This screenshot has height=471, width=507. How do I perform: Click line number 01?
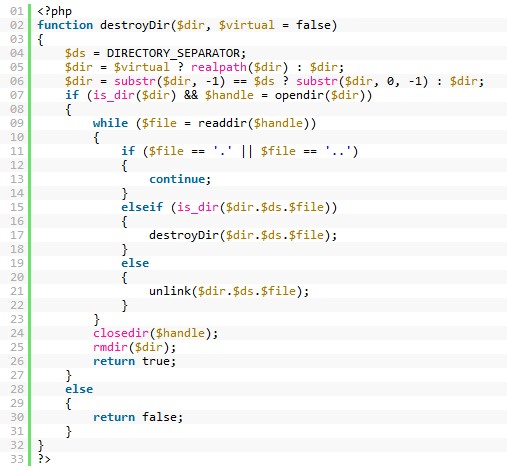(17, 12)
